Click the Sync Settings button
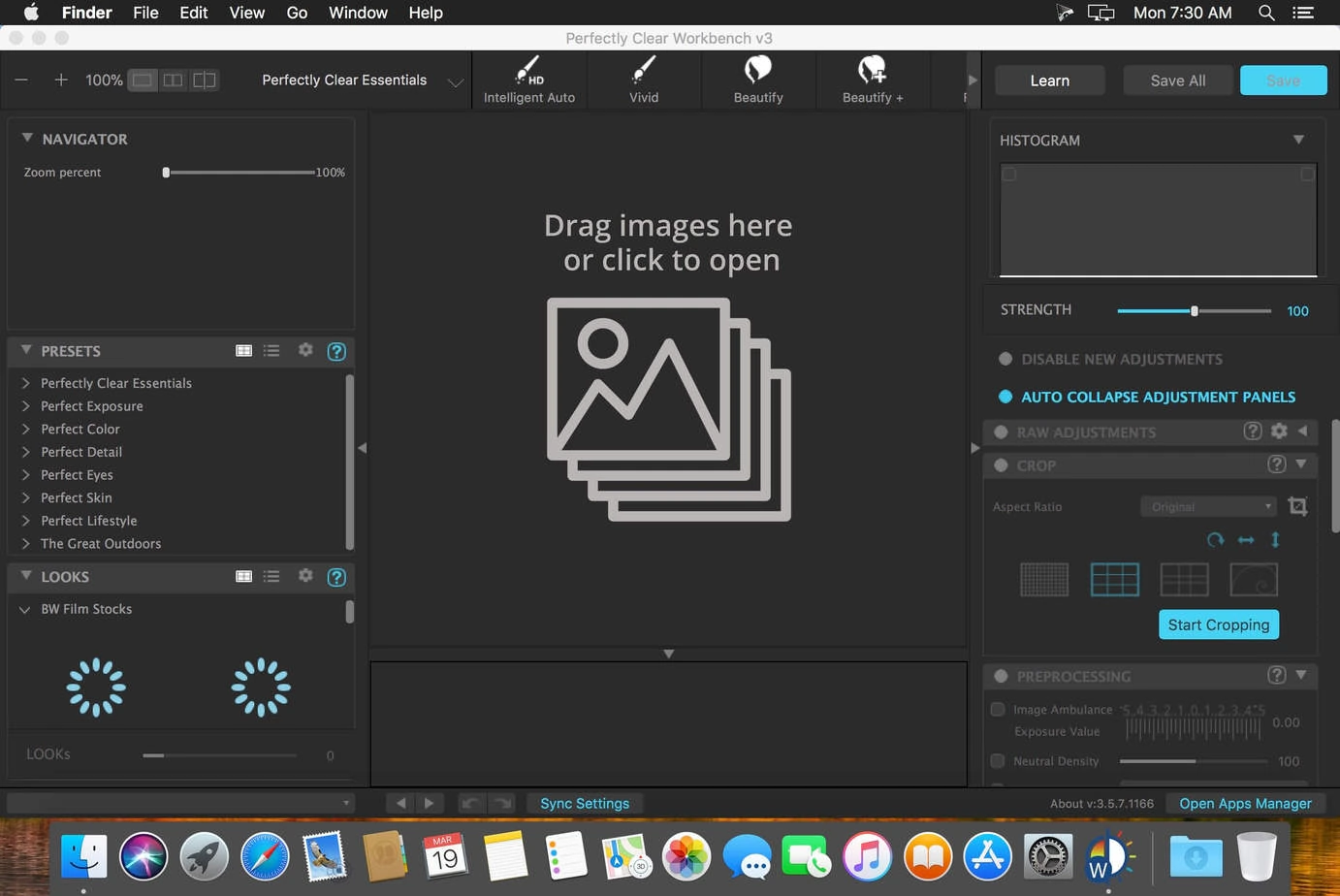 (x=585, y=803)
